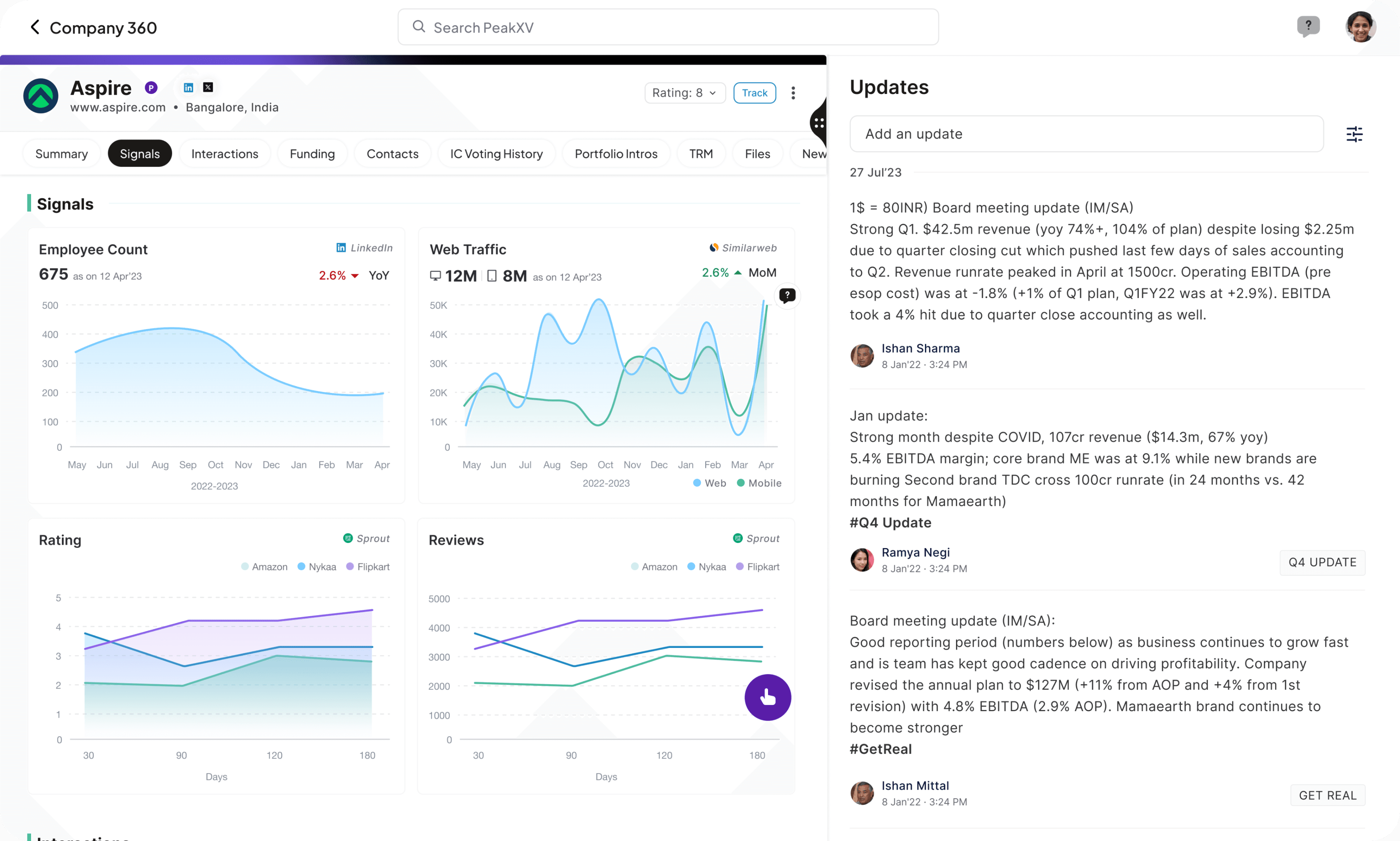Click the Track button
Image resolution: width=1400 pixels, height=841 pixels.
[754, 93]
